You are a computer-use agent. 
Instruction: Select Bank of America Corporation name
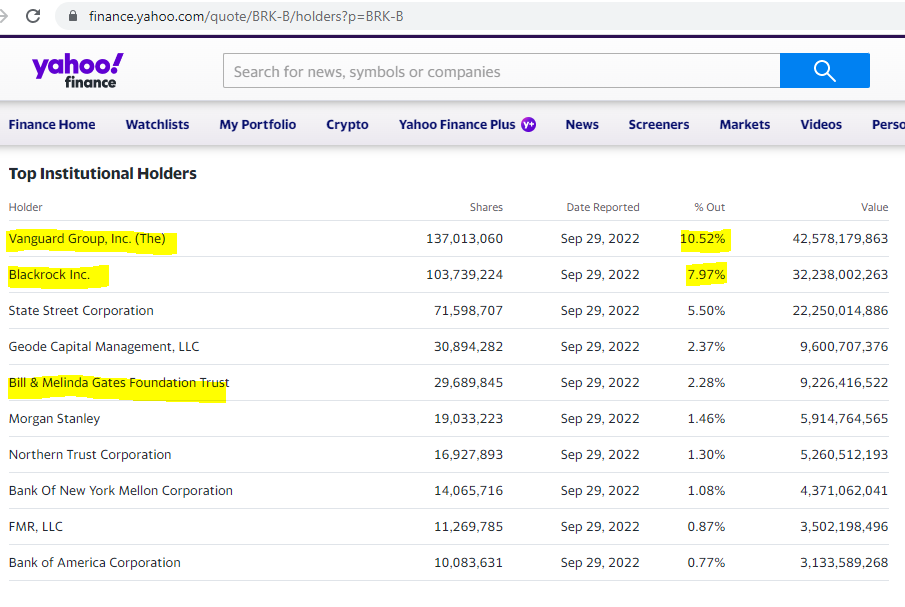coord(95,563)
